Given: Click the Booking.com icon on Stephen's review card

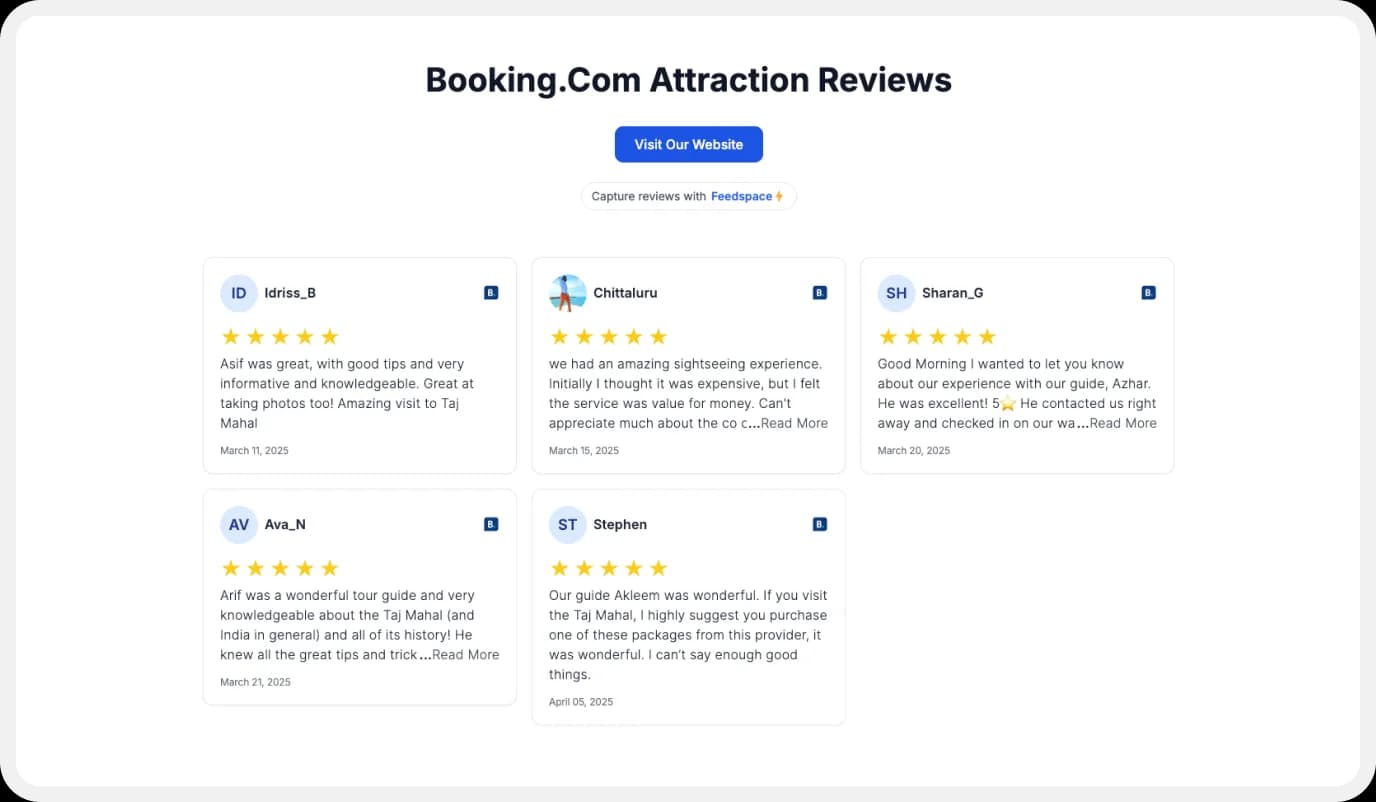Looking at the screenshot, I should point(818,523).
